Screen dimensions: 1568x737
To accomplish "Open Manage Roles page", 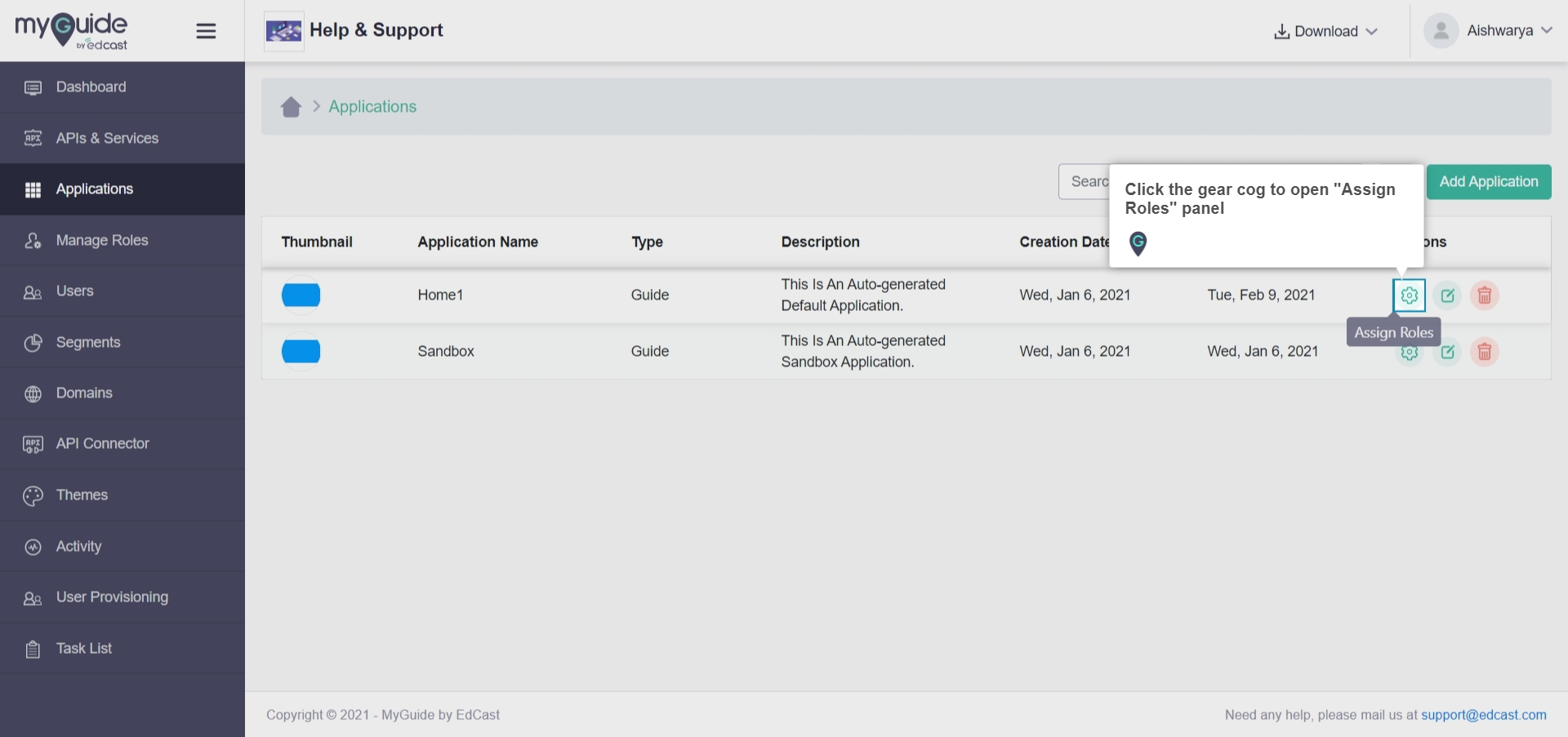I will click(122, 241).
